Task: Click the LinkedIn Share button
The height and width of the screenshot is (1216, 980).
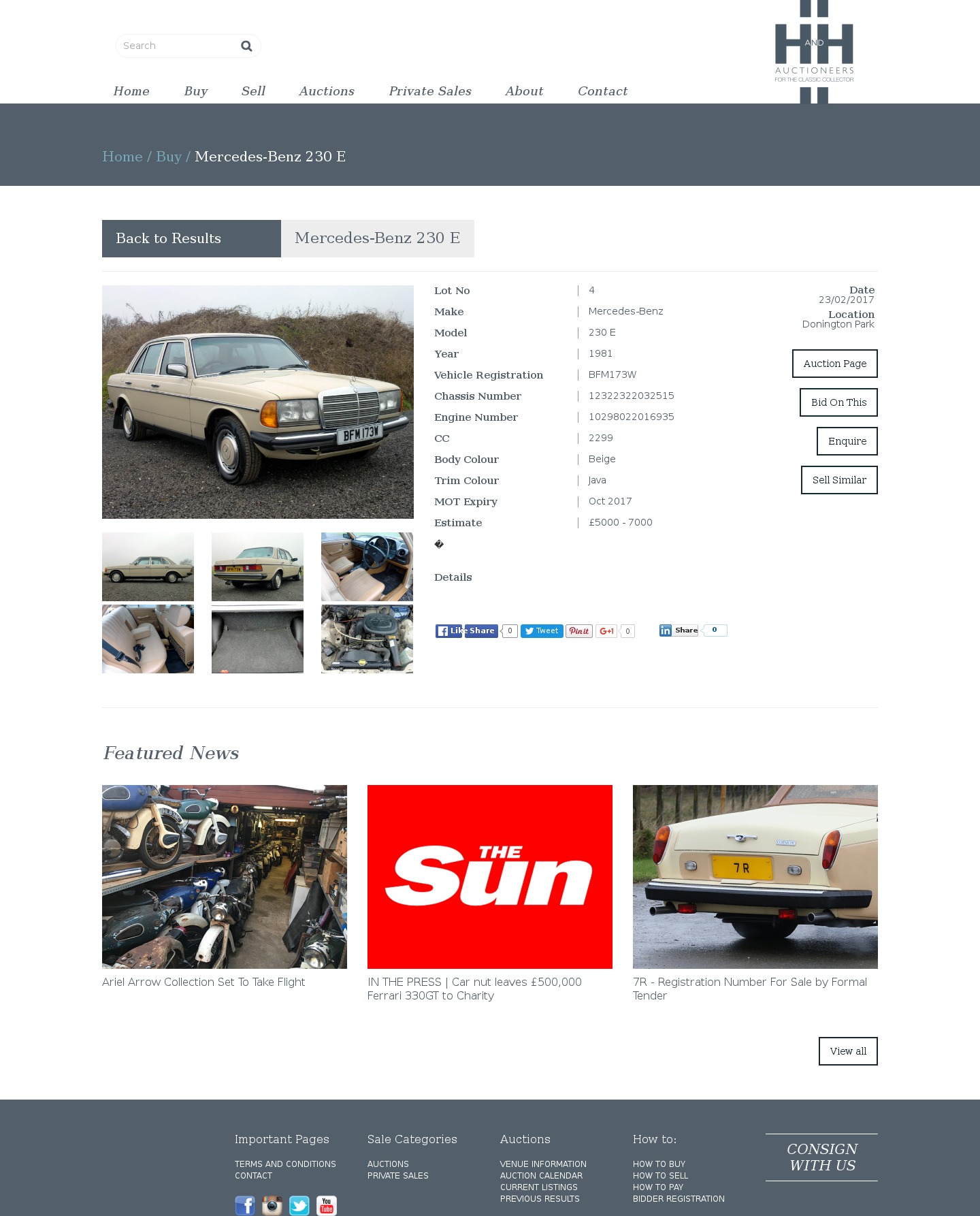Action: click(x=679, y=630)
